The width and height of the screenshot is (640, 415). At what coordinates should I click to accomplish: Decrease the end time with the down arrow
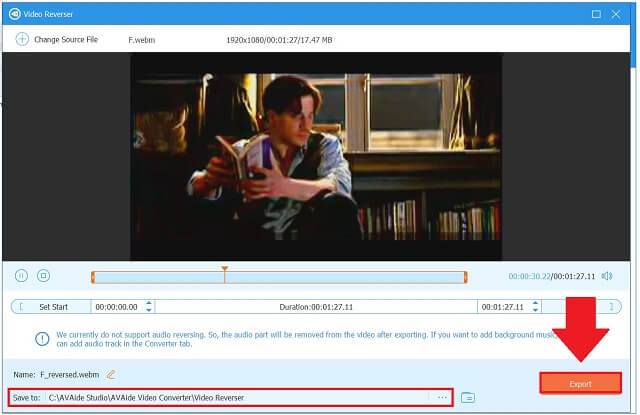pos(535,311)
